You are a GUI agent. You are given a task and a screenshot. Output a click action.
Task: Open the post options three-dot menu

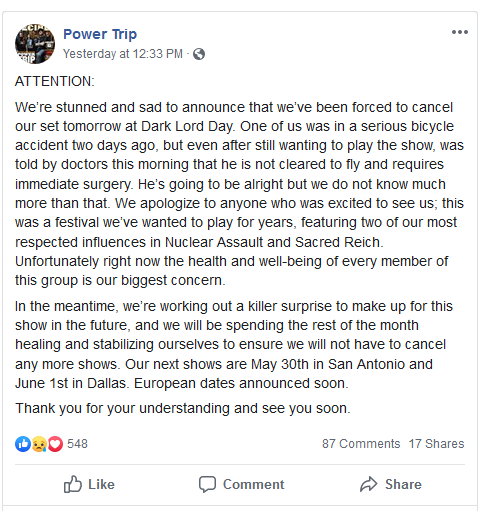460,32
